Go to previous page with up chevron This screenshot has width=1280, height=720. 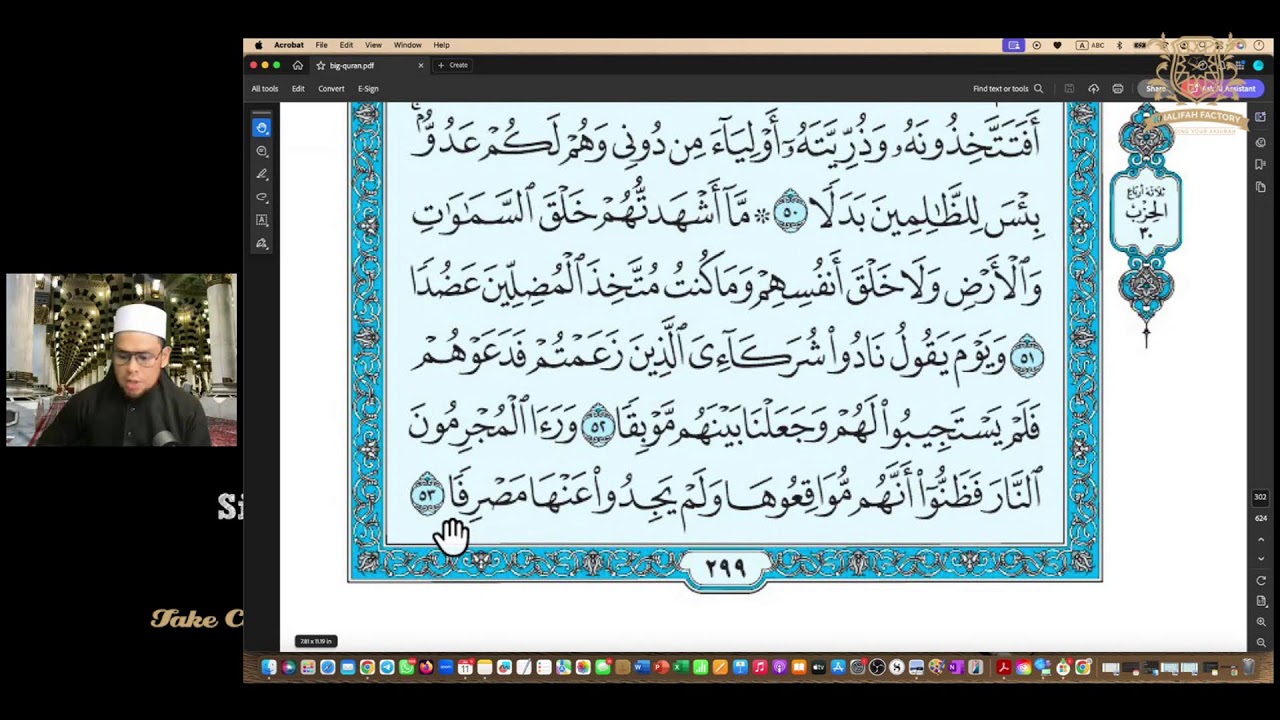(1261, 540)
